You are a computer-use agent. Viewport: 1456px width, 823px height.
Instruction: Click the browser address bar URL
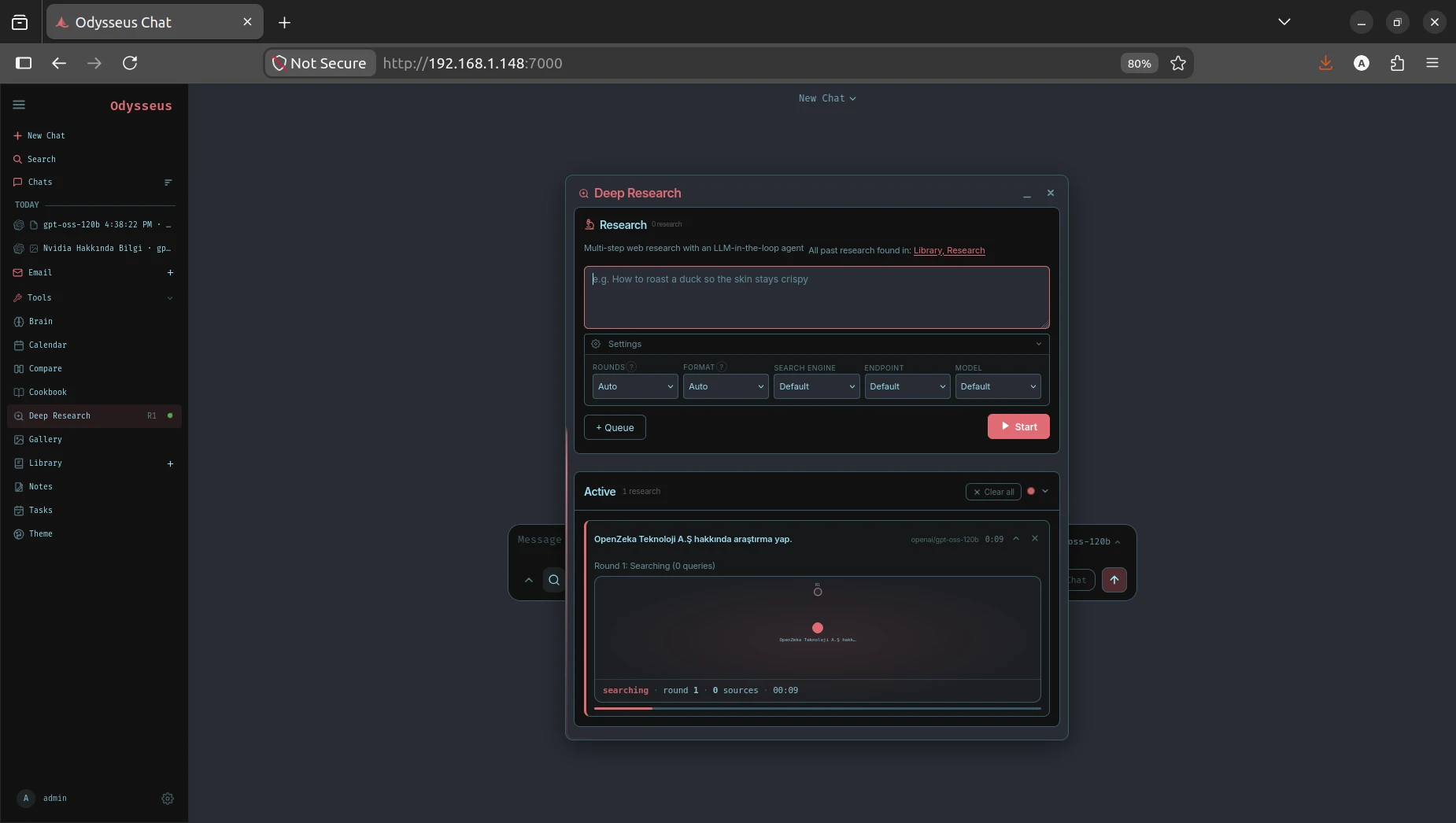(x=473, y=63)
